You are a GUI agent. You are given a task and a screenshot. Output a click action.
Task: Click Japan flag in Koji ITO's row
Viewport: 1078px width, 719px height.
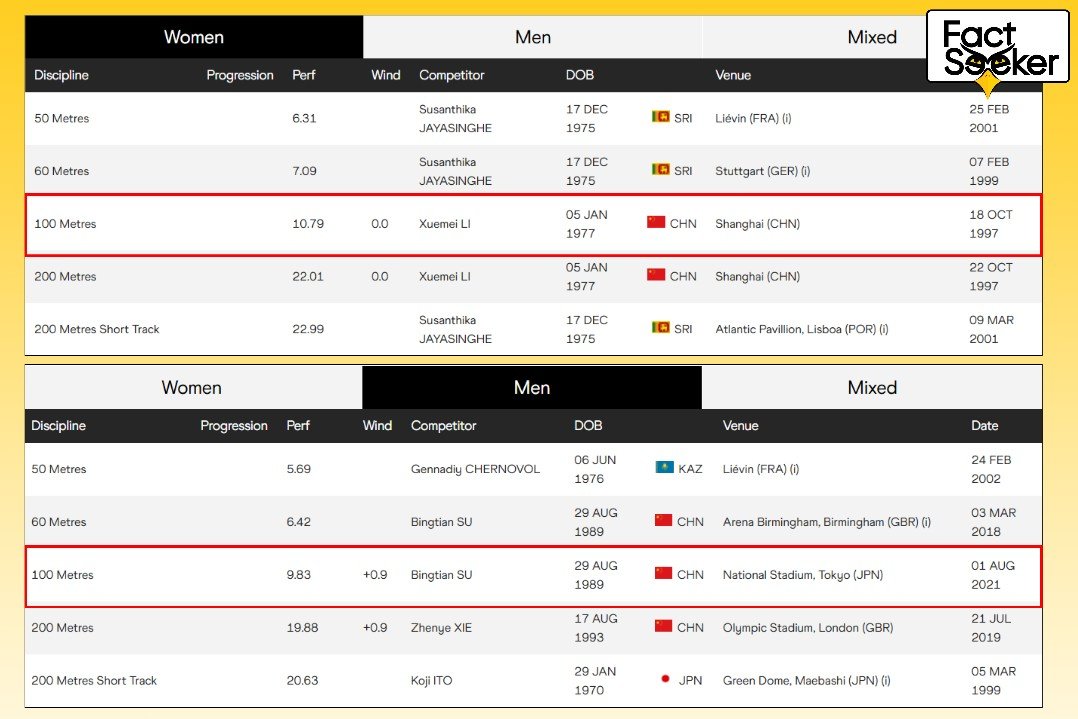pyautogui.click(x=664, y=680)
